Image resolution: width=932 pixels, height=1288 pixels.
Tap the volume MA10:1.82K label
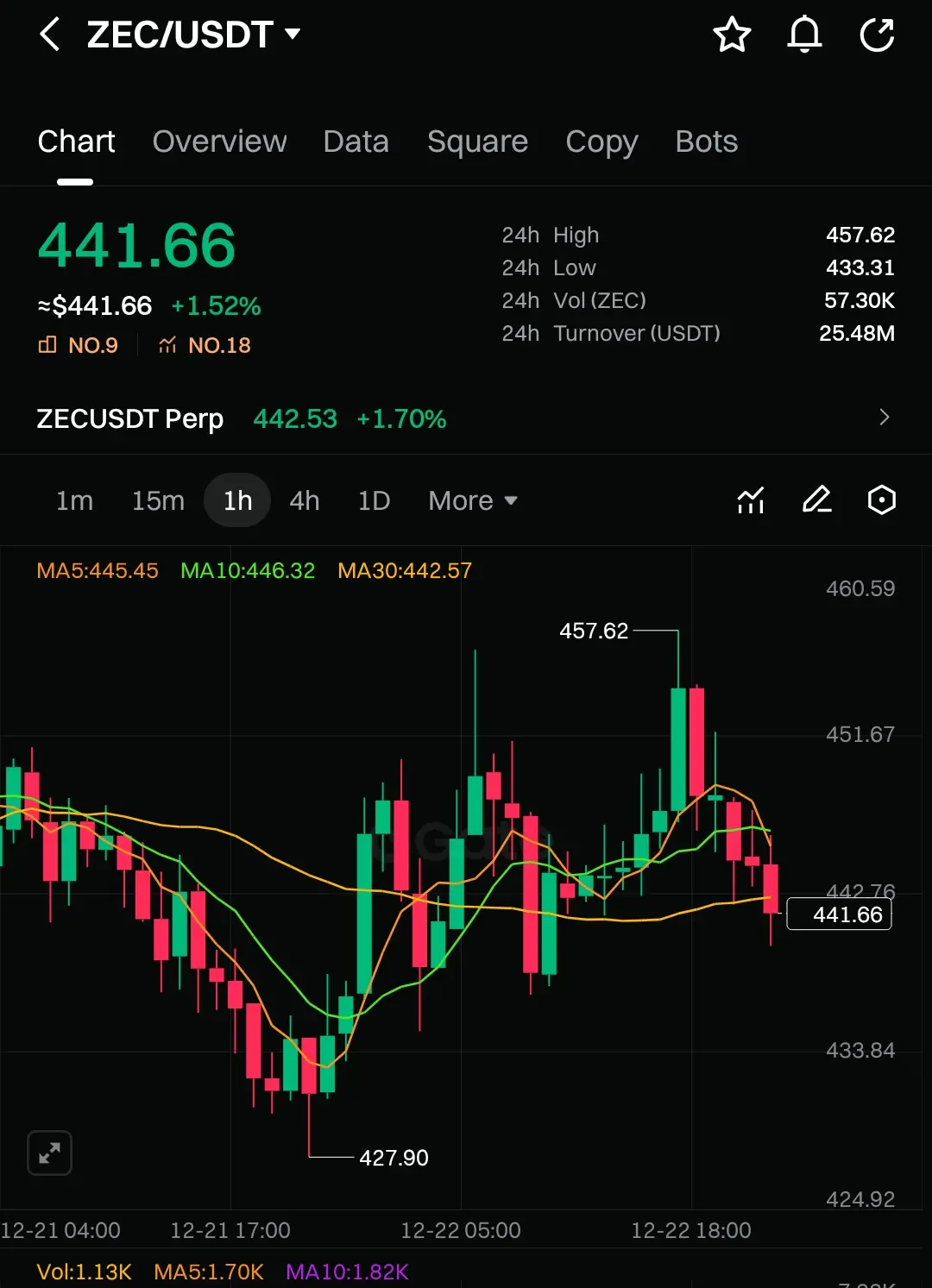pos(347,1272)
